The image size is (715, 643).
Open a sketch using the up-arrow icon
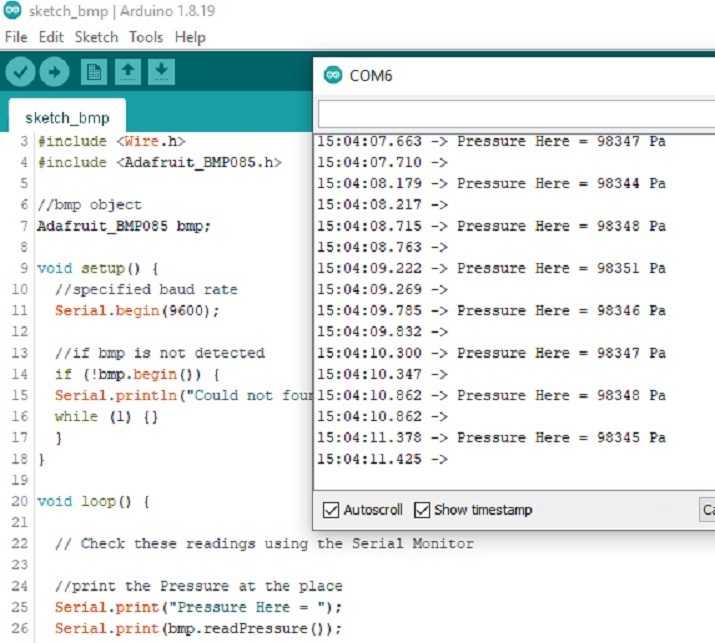[128, 72]
